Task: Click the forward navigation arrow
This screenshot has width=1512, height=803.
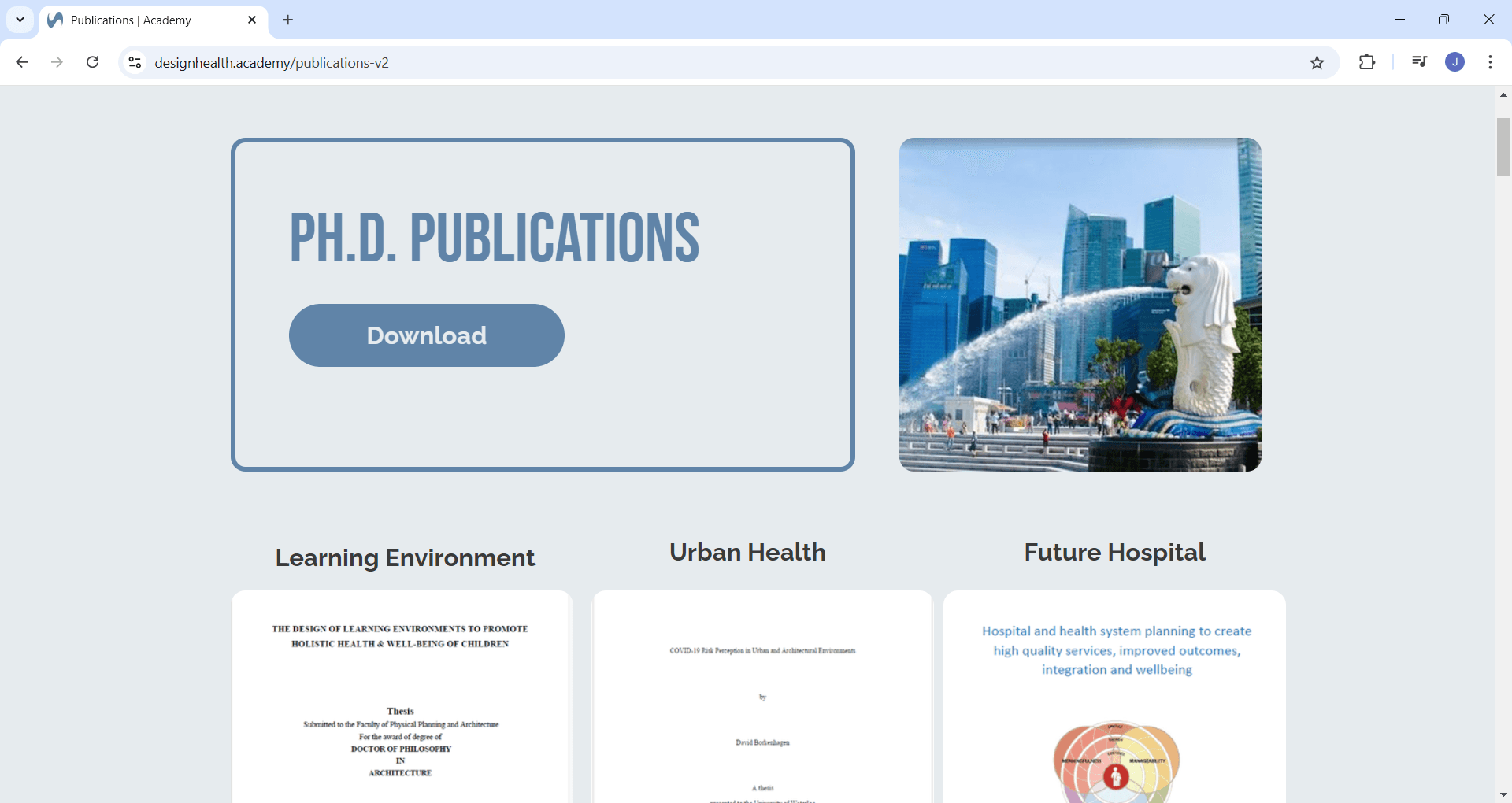Action: click(x=57, y=62)
